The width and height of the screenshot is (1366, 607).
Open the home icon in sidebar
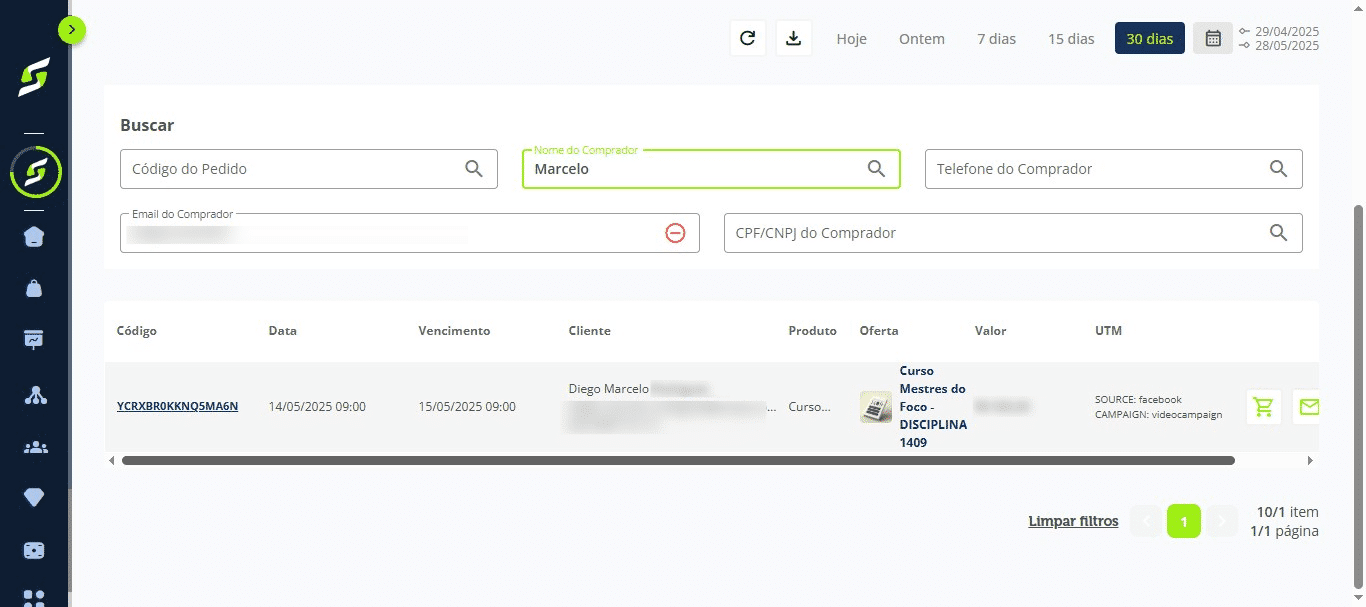tap(34, 237)
